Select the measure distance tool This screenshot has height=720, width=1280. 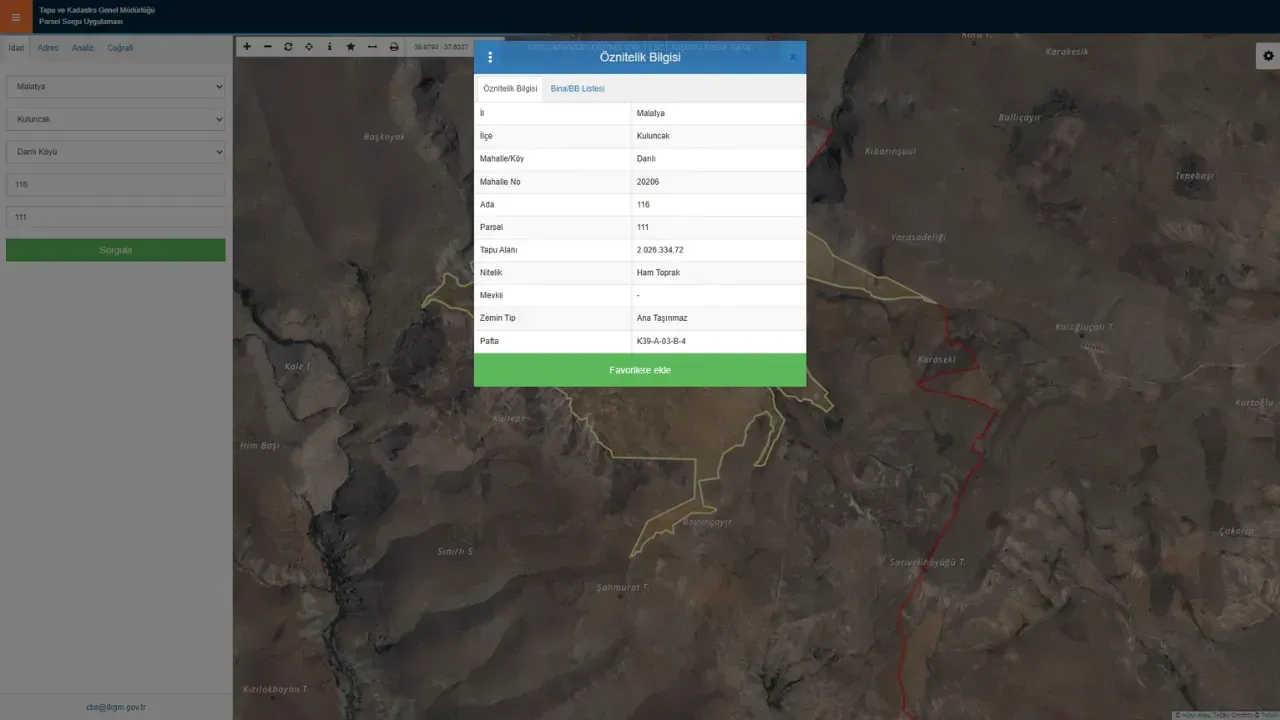pos(372,47)
